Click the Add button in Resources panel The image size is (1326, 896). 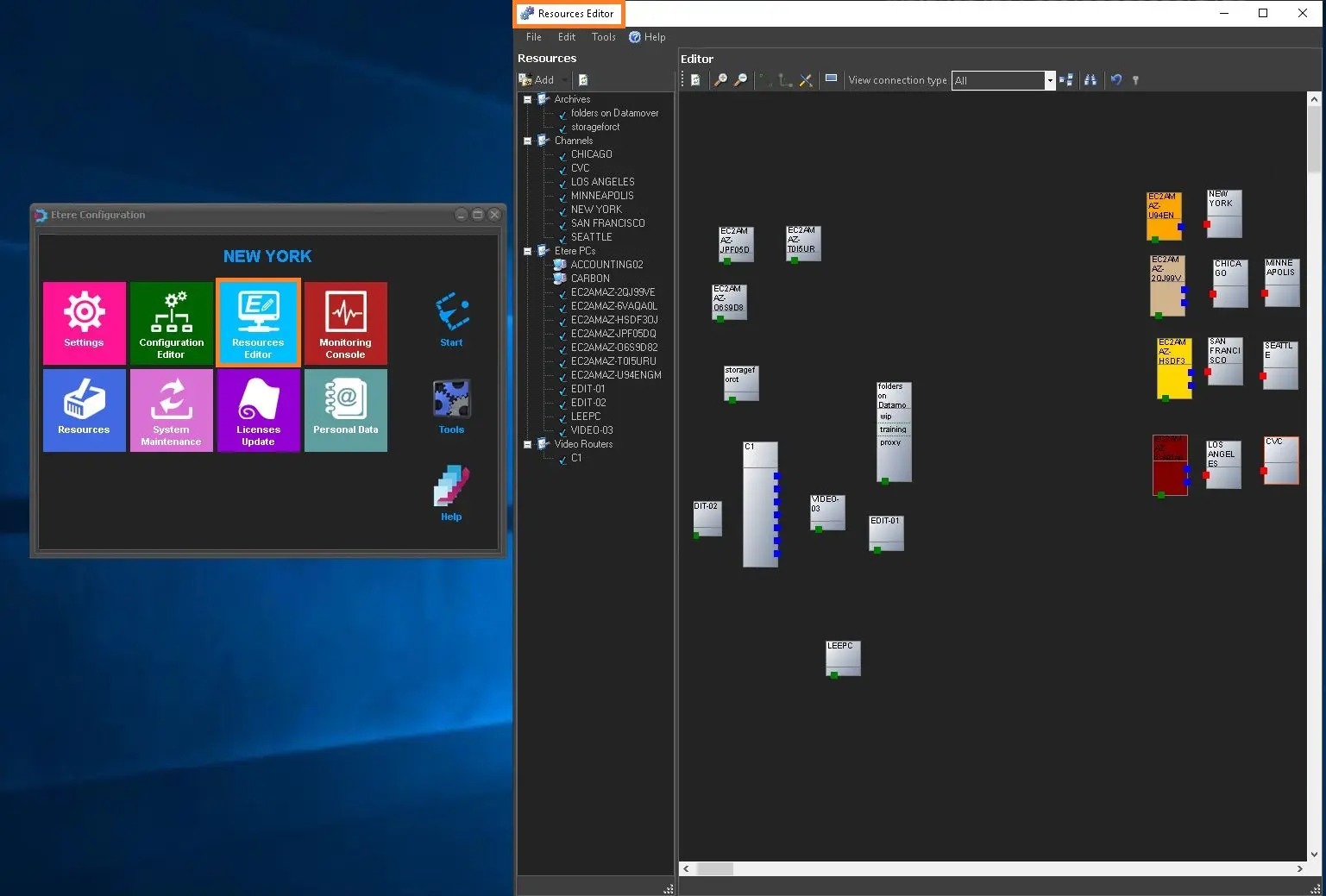tap(537, 80)
